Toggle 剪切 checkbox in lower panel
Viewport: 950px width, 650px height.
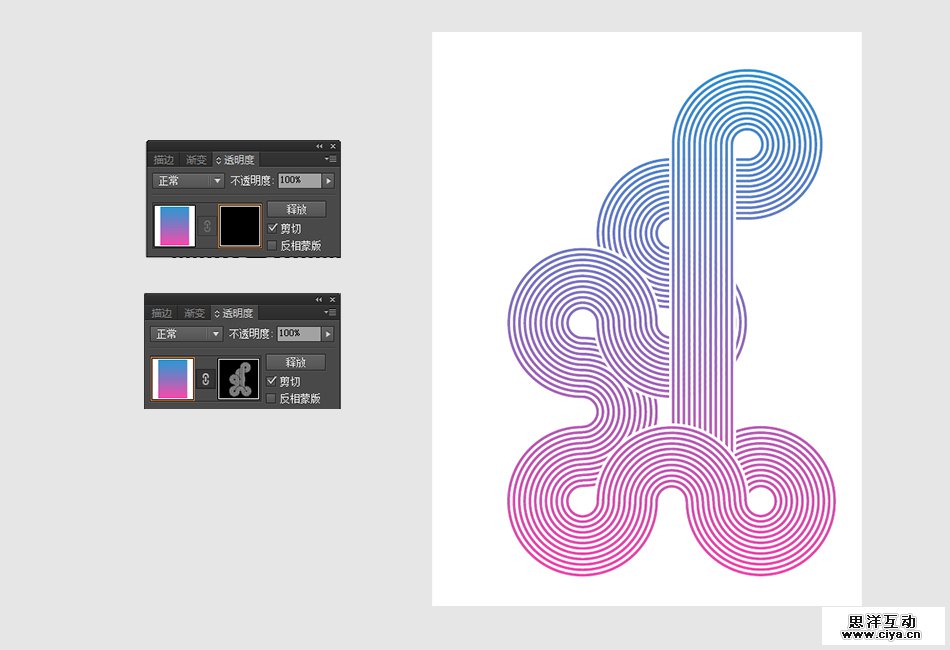pos(272,381)
